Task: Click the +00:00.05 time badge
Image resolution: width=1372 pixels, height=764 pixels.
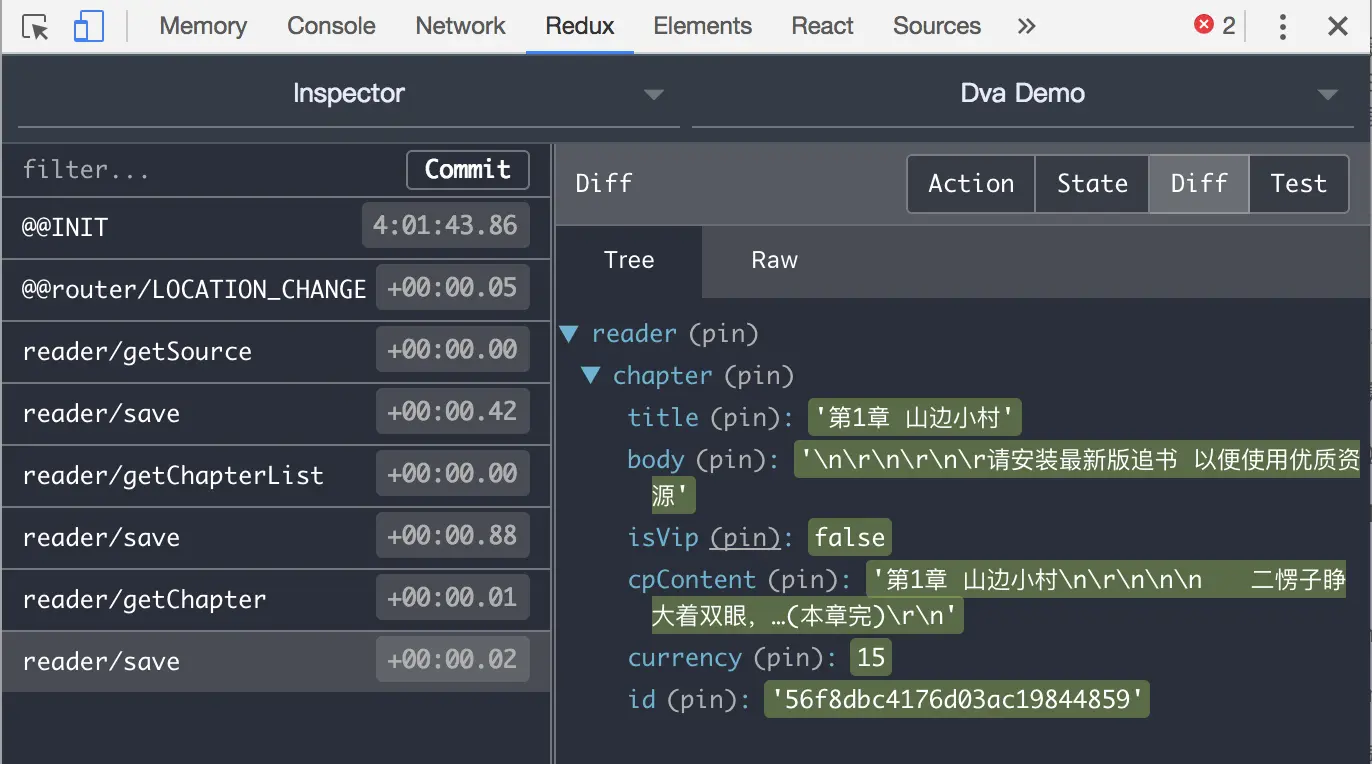Action: tap(452, 288)
